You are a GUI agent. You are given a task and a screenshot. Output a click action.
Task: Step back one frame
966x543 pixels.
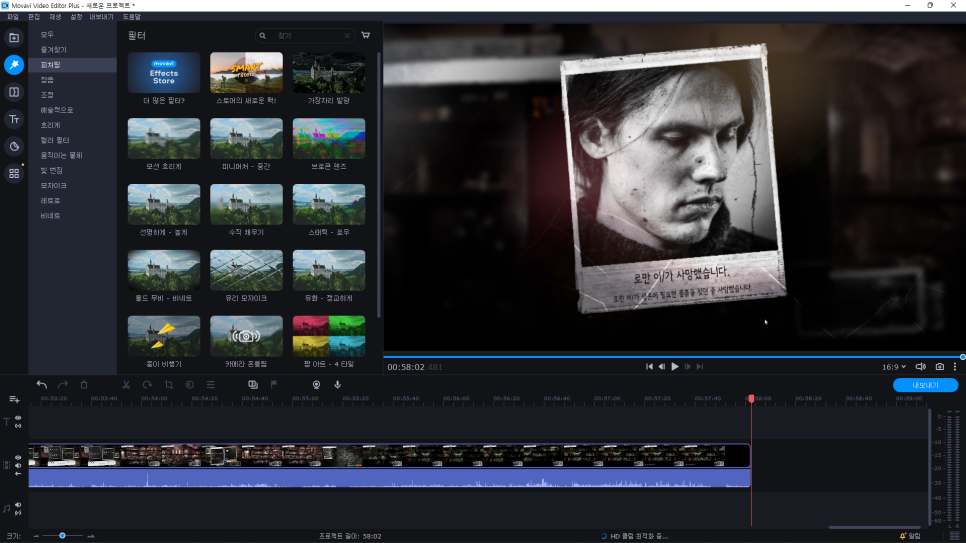tap(662, 367)
